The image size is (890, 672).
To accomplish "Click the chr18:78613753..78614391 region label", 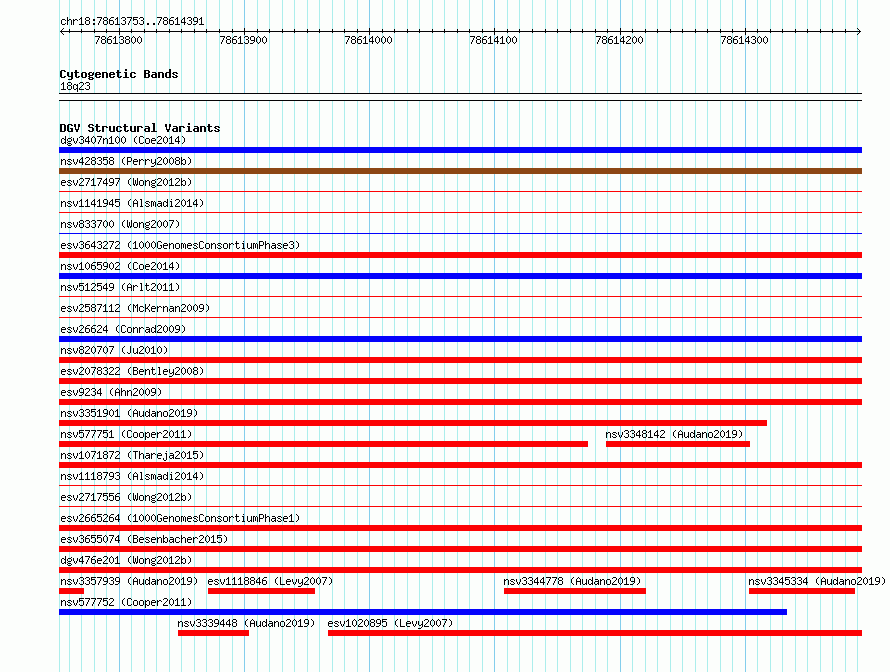I will click(x=132, y=22).
